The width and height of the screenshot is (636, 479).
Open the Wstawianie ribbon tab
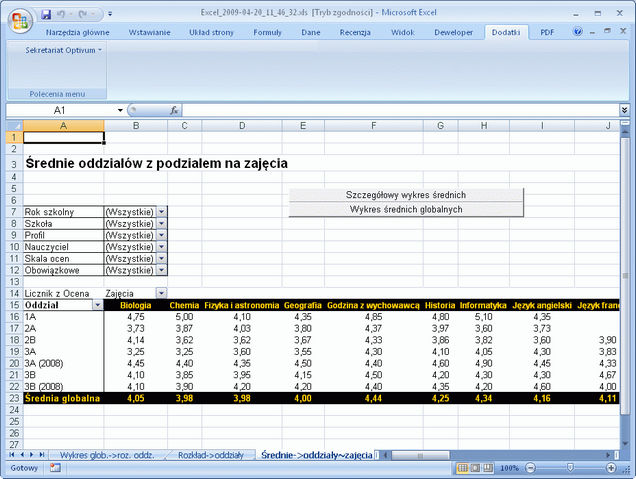pos(150,32)
